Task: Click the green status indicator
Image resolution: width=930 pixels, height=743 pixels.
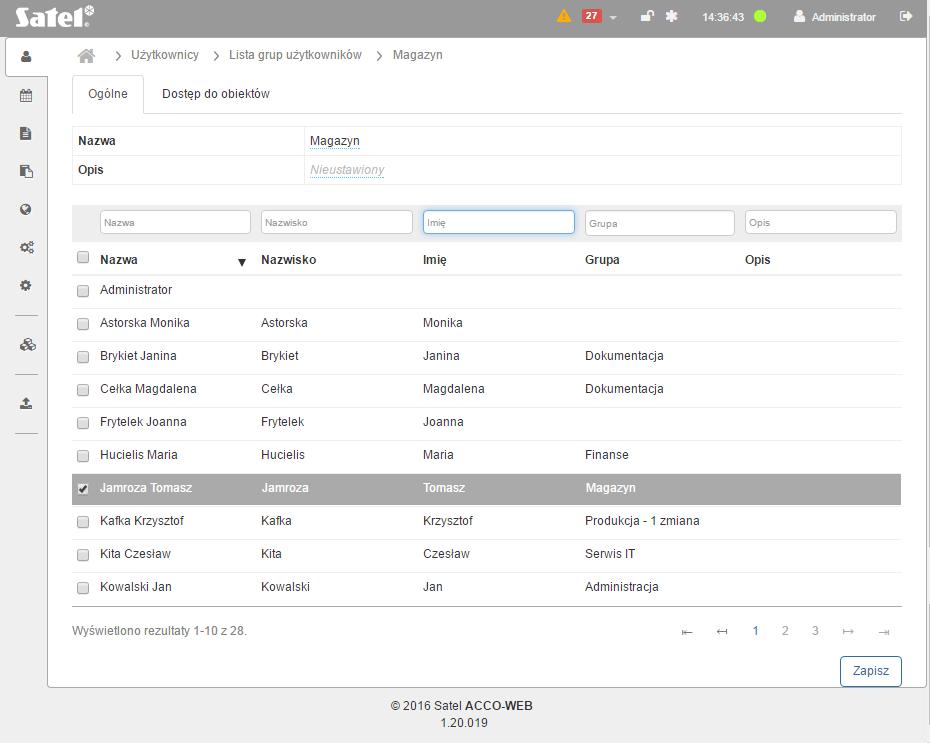Action: coord(760,17)
